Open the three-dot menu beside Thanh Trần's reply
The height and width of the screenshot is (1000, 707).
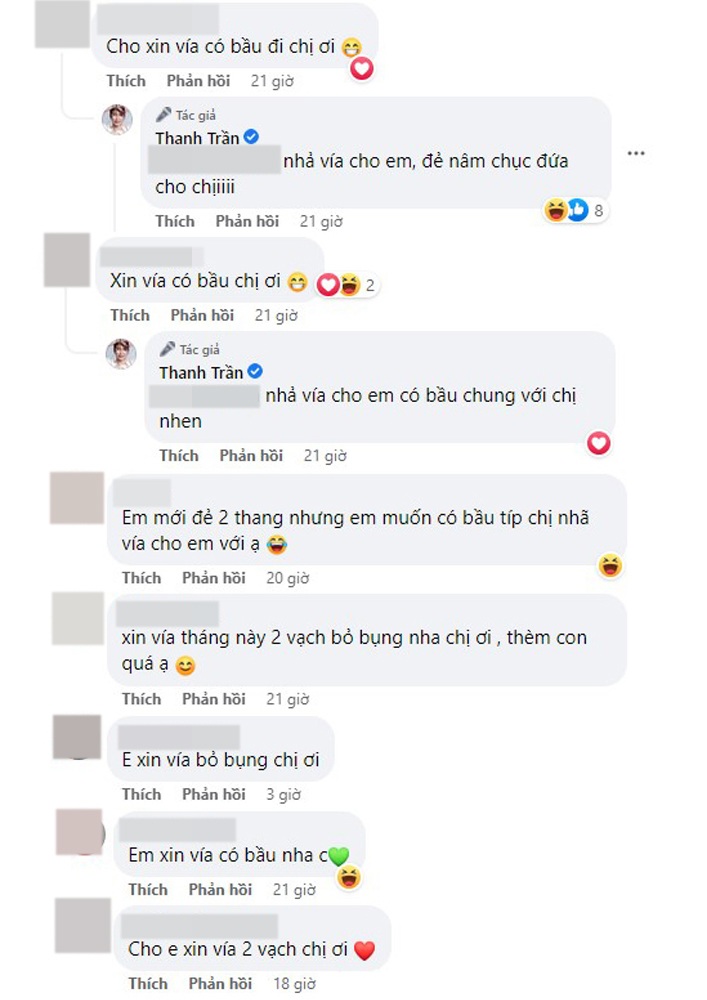[x=636, y=154]
